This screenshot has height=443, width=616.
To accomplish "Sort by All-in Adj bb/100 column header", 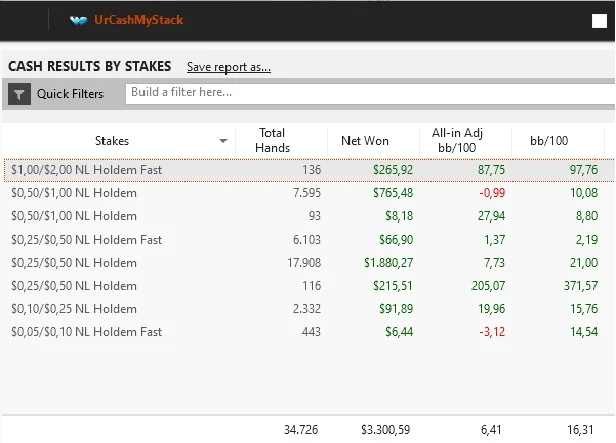I will pos(457,140).
